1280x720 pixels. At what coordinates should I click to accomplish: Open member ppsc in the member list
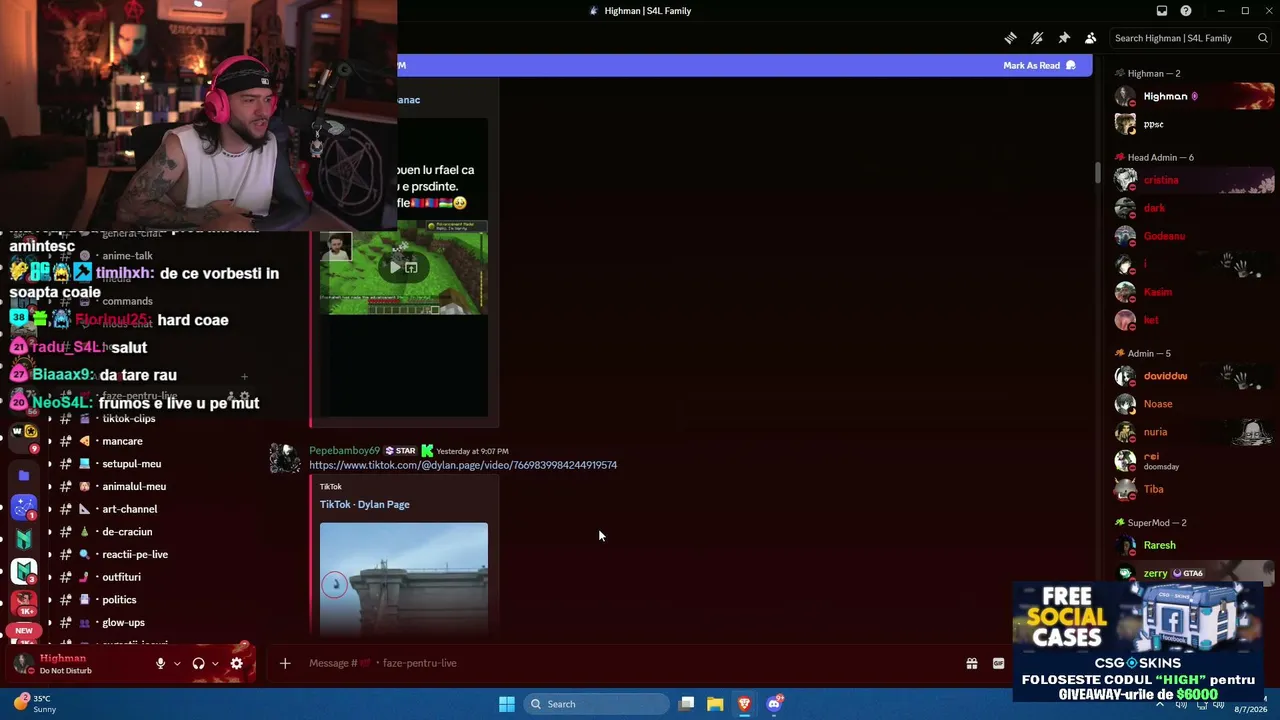(x=1194, y=124)
